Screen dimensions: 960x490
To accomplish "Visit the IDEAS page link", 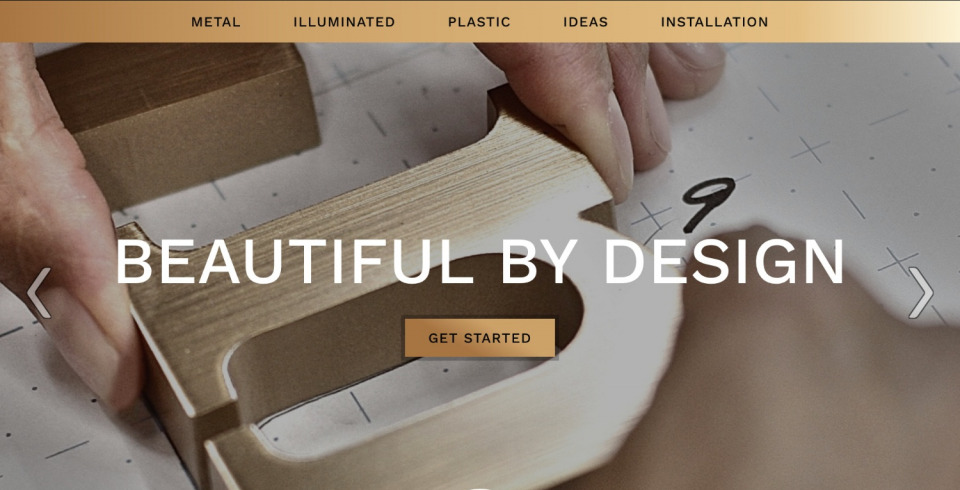I will pyautogui.click(x=585, y=22).
